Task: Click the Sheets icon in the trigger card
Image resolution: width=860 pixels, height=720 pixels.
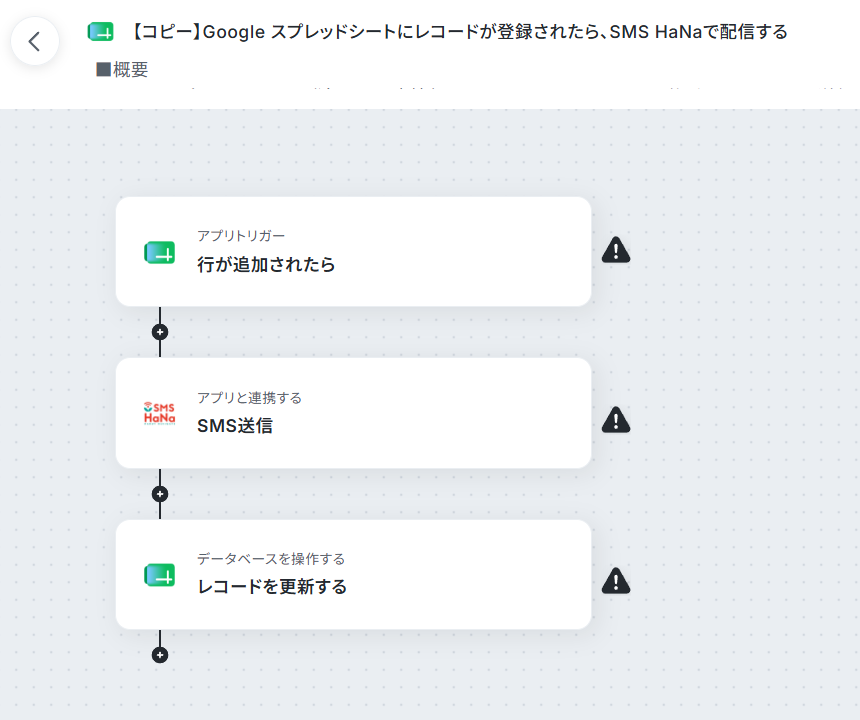Action: (160, 253)
